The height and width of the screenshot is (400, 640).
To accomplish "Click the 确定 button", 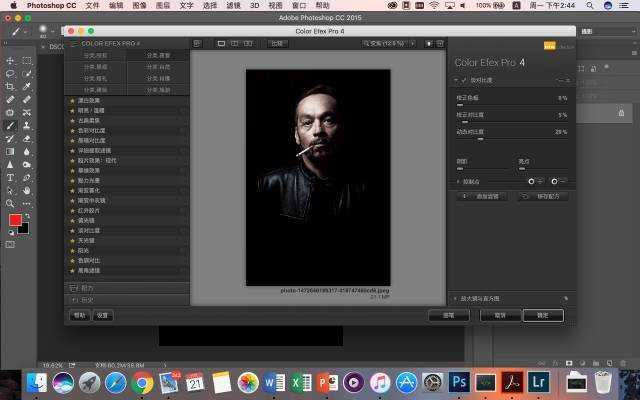I will point(543,315).
